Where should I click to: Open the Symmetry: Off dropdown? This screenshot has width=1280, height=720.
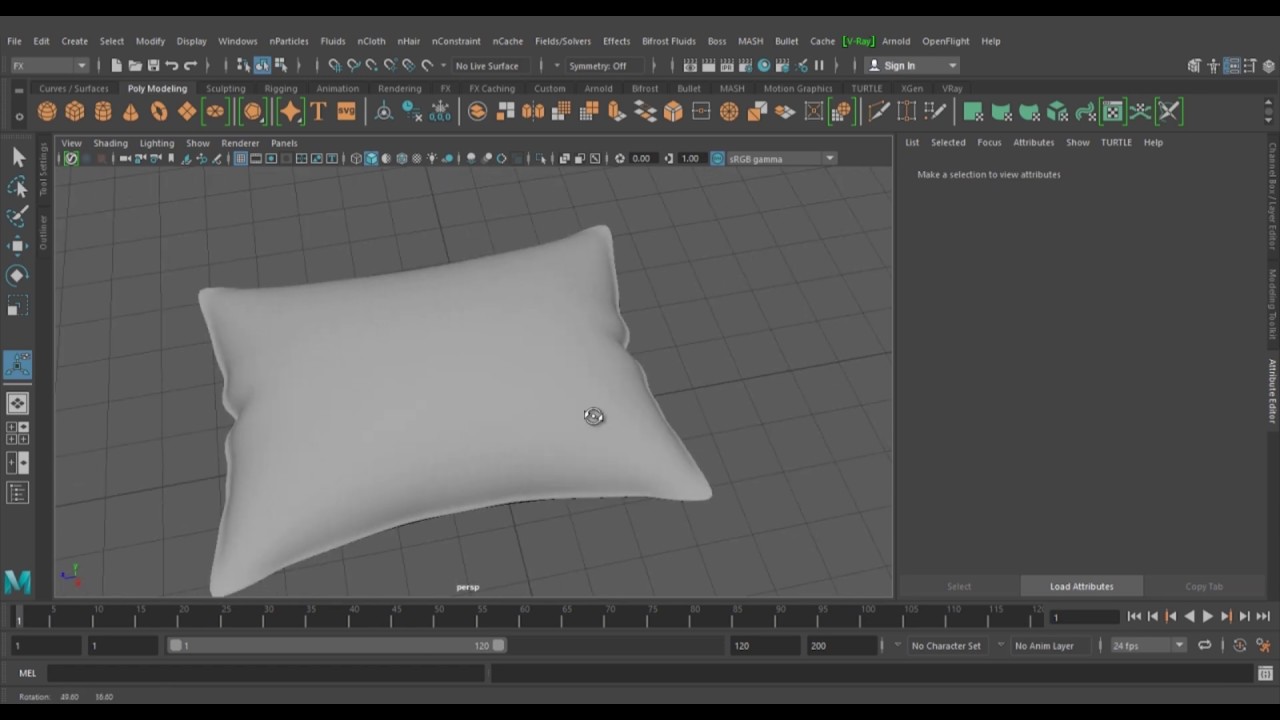pyautogui.click(x=603, y=66)
